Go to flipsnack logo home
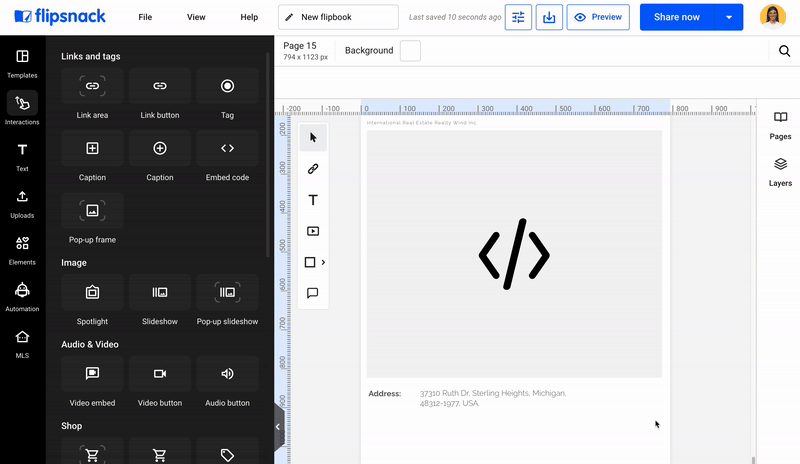800x464 pixels. tap(60, 17)
